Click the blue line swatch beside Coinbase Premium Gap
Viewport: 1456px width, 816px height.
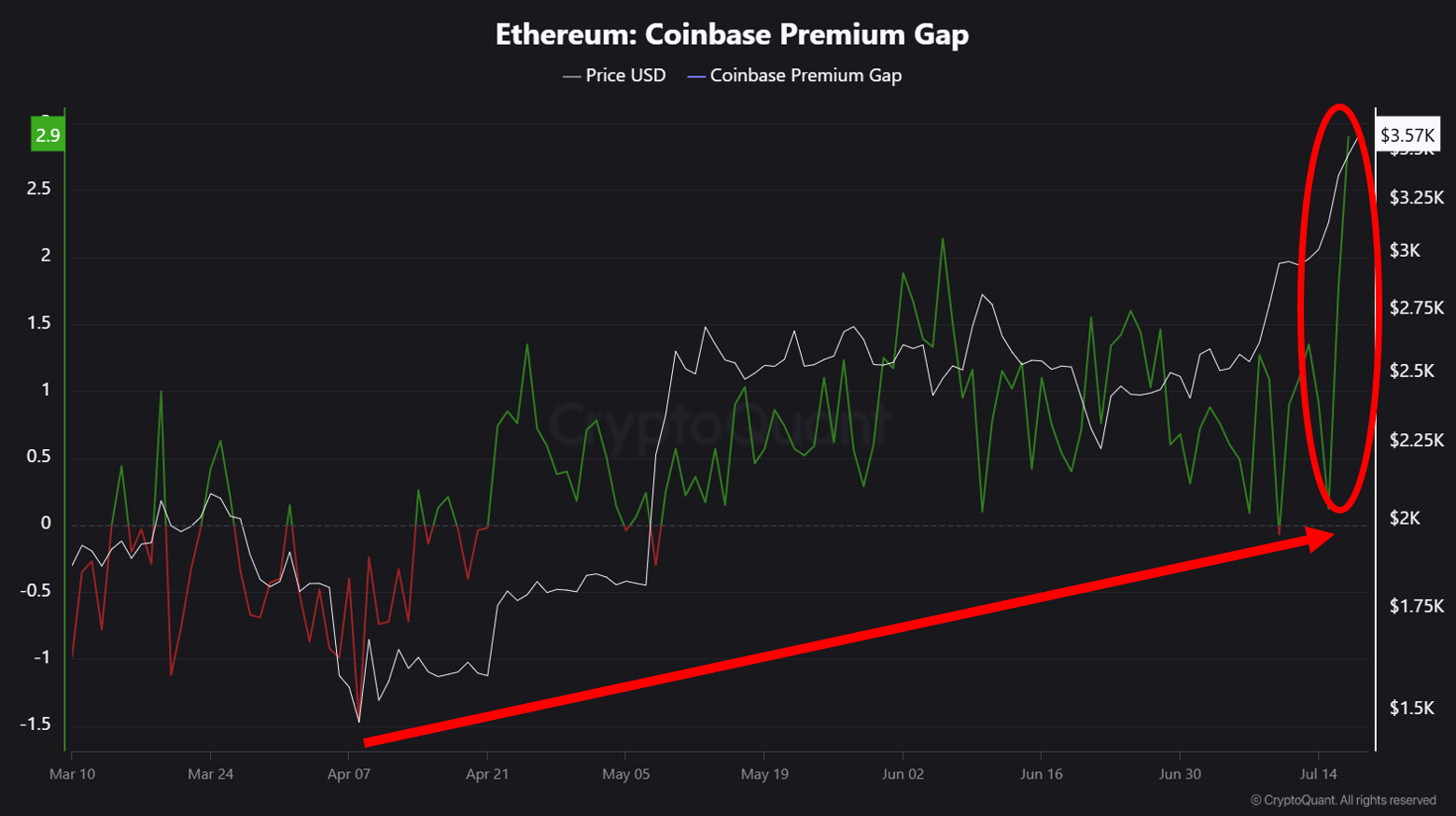tap(696, 77)
